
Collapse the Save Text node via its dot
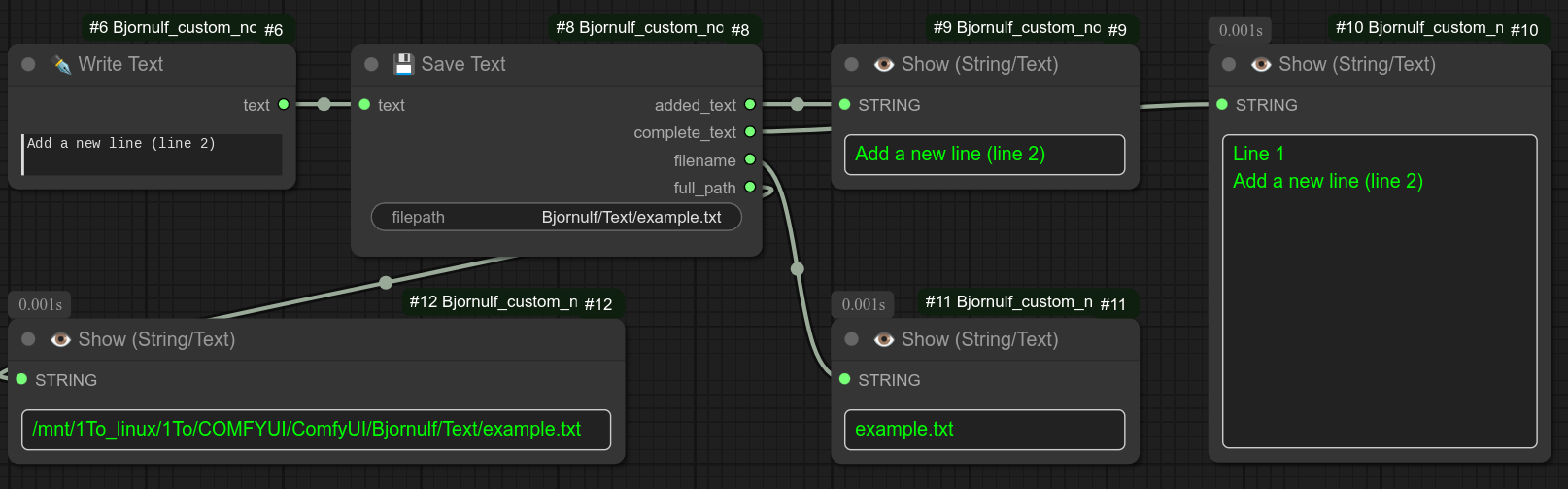371,65
